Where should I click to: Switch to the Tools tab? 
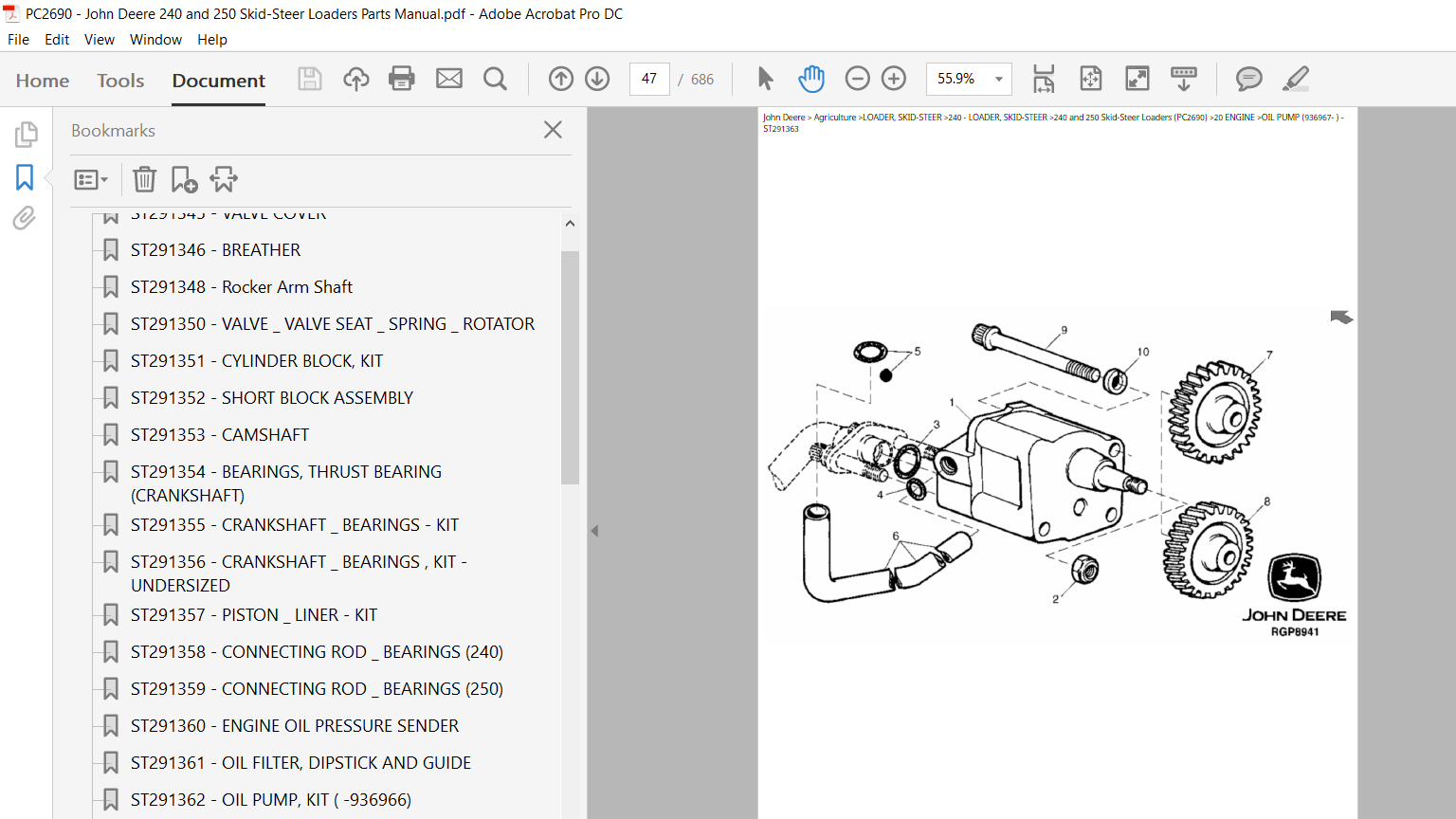point(120,81)
